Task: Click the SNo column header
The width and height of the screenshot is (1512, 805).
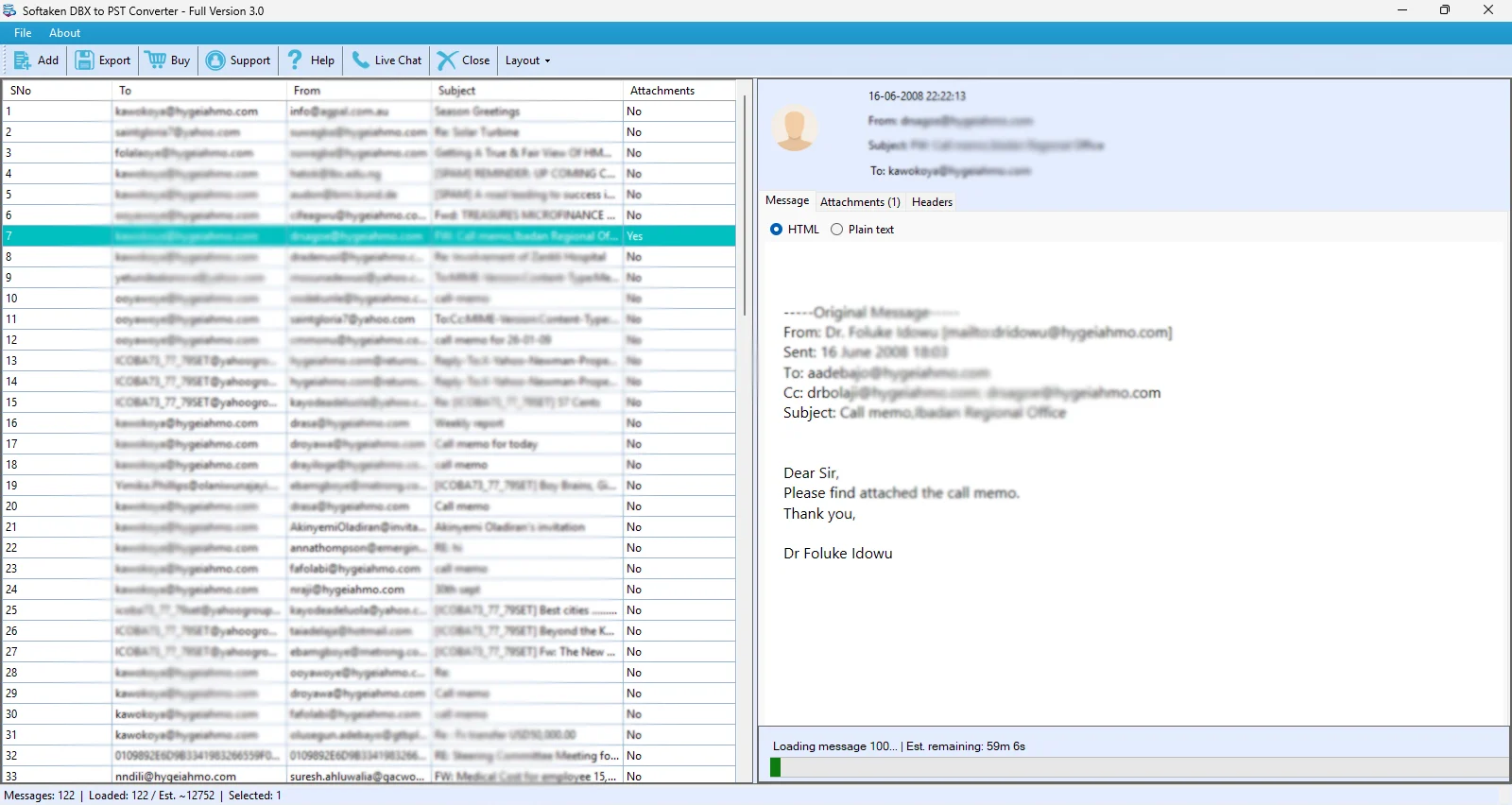Action: (58, 91)
